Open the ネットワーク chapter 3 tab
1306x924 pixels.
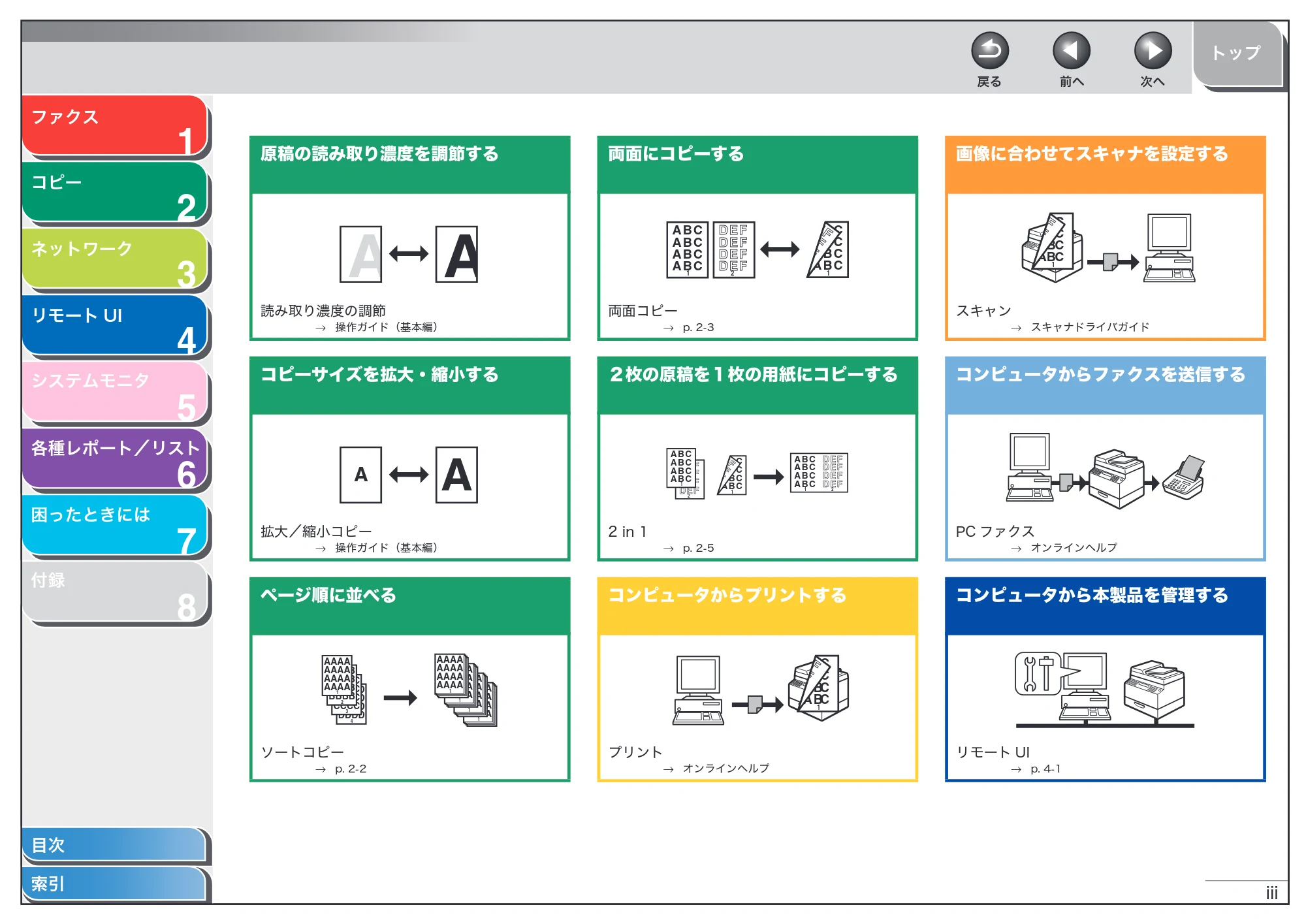(x=114, y=259)
